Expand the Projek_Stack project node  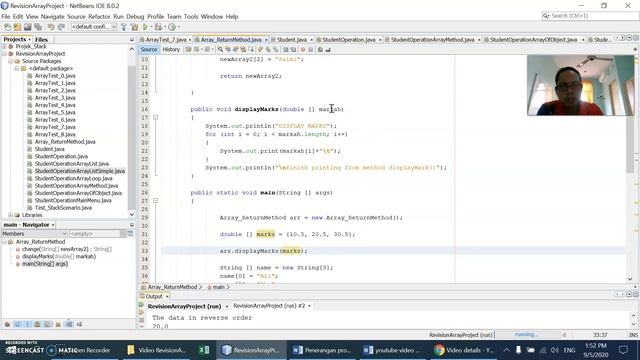coord(4,47)
